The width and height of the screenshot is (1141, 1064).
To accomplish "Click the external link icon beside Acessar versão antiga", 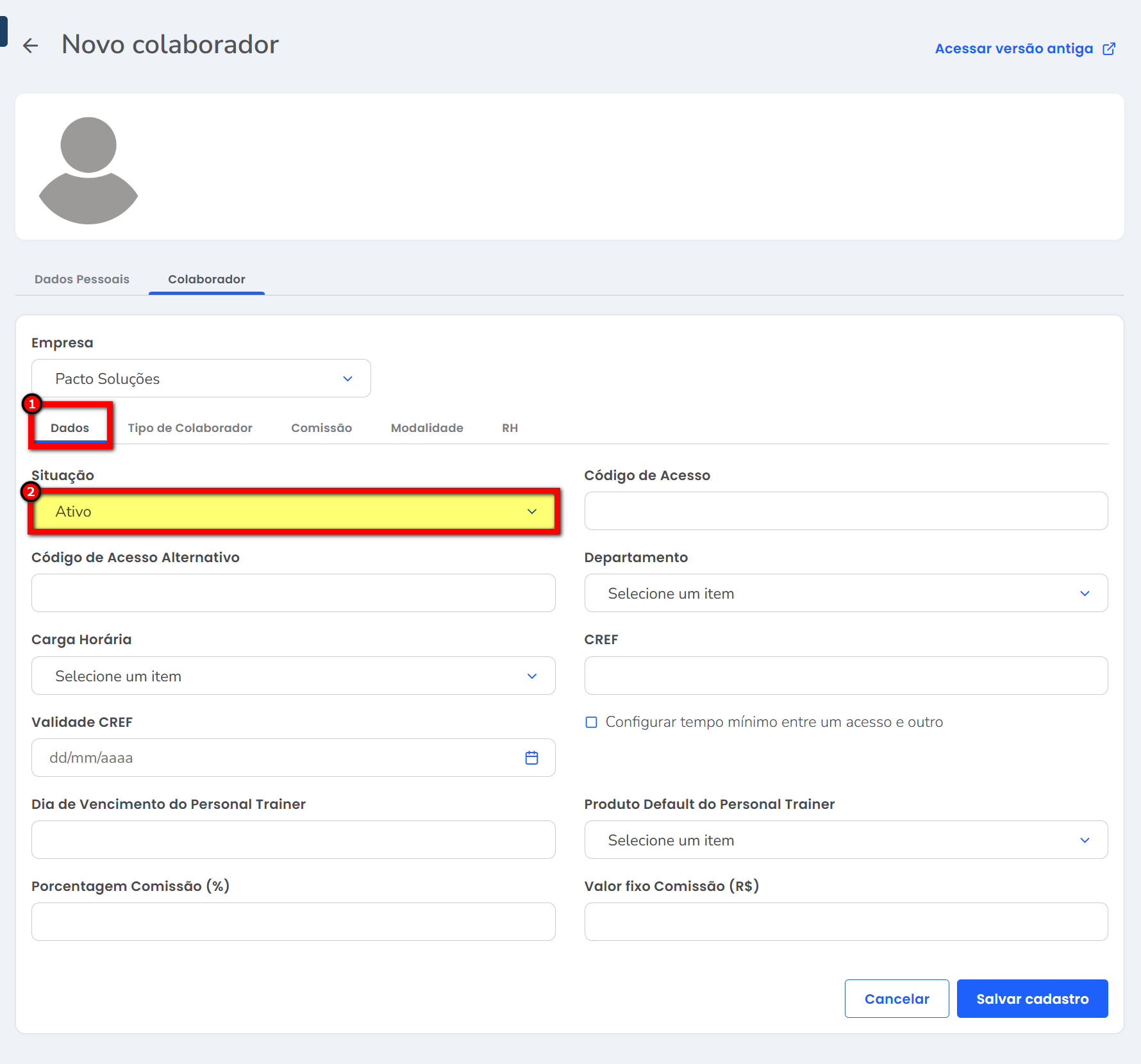I will coord(1109,49).
